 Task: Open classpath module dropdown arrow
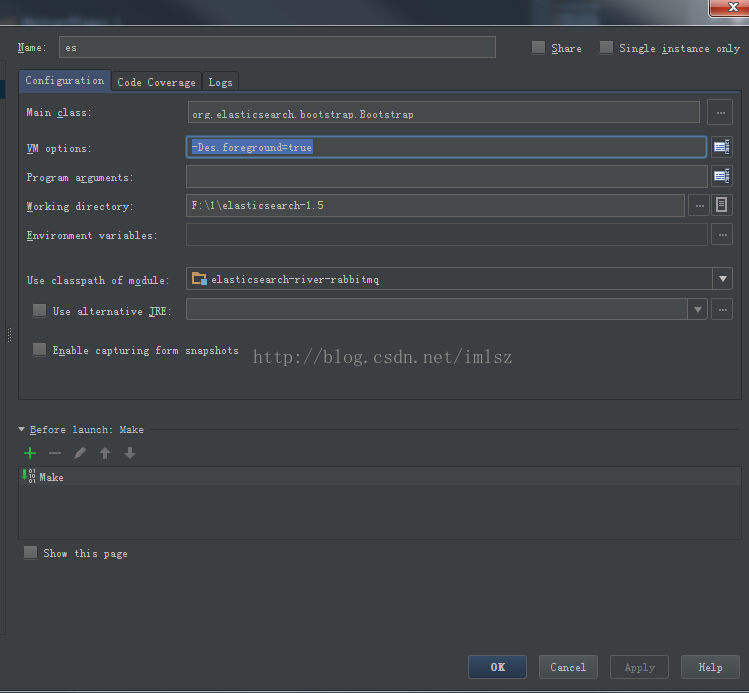click(x=723, y=279)
